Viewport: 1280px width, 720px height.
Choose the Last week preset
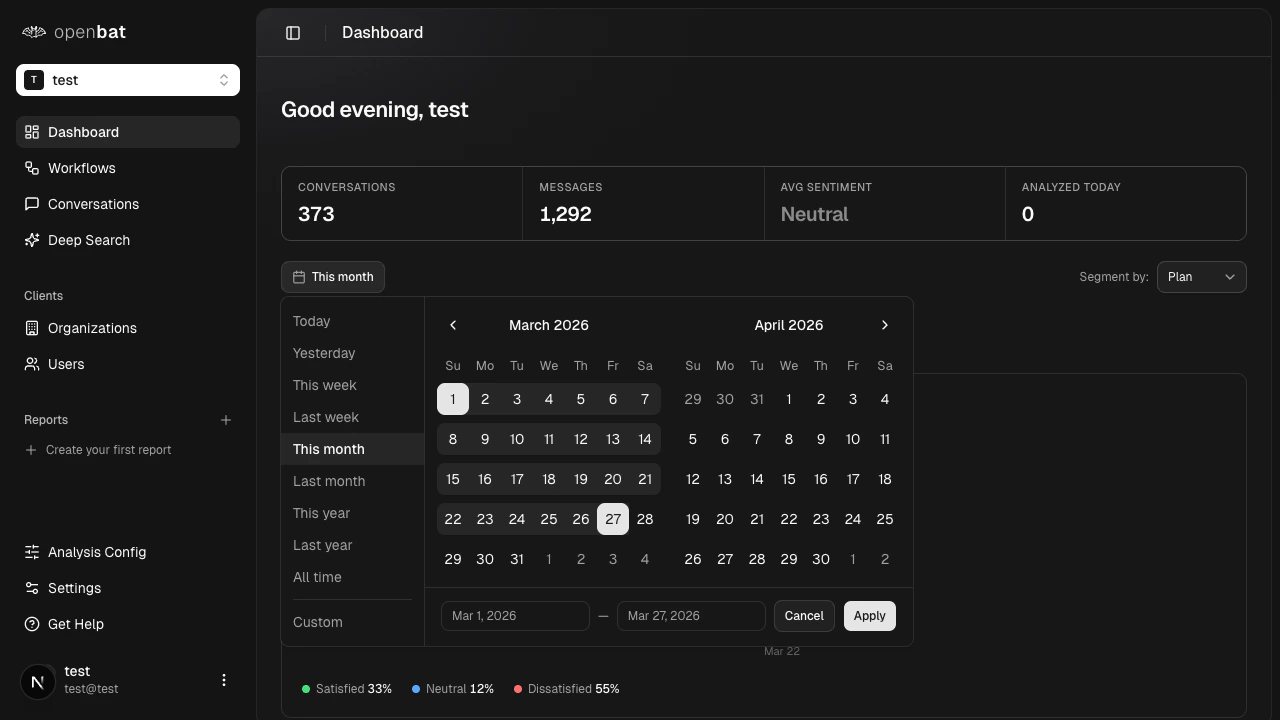tap(325, 417)
